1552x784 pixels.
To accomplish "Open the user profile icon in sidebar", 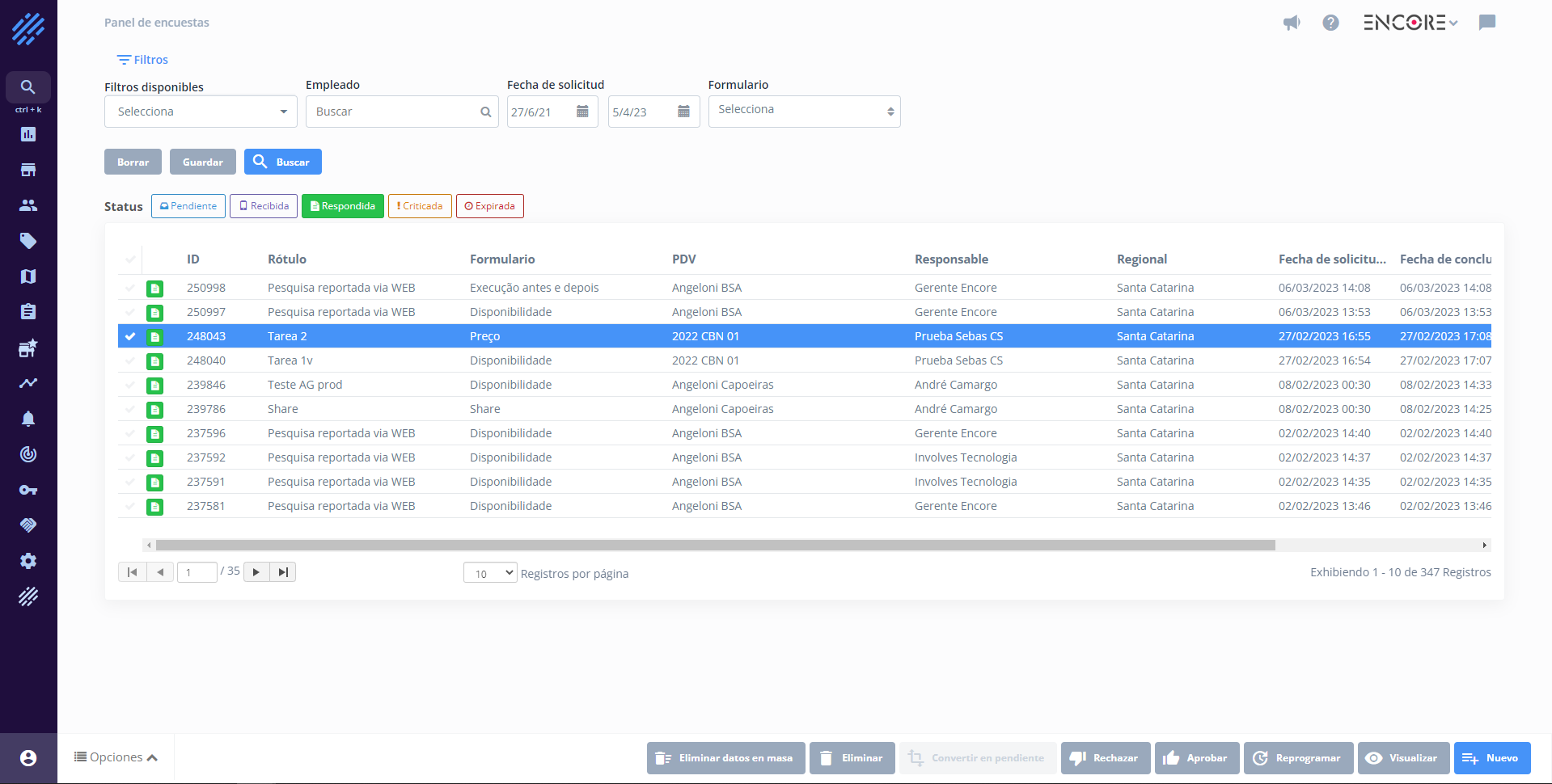I will [x=28, y=758].
